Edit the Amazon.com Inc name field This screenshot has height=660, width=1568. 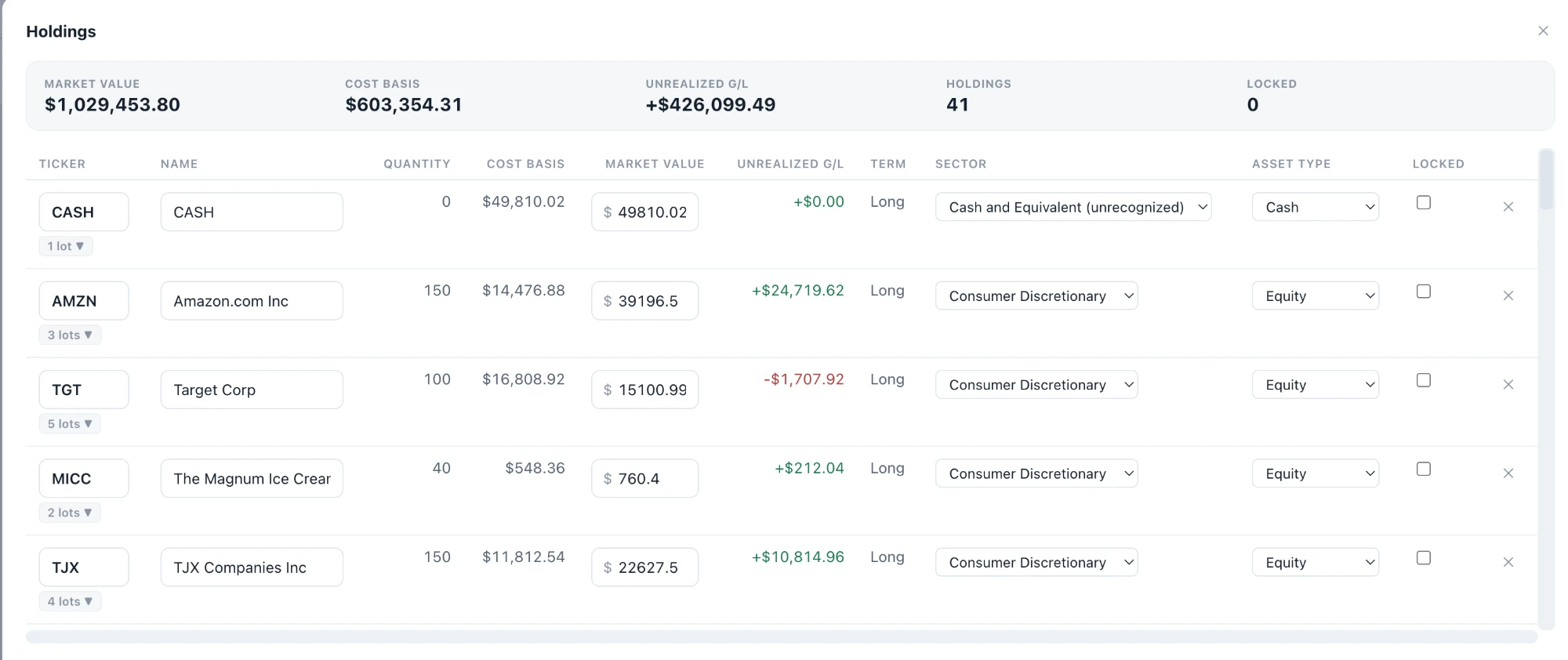click(x=252, y=300)
